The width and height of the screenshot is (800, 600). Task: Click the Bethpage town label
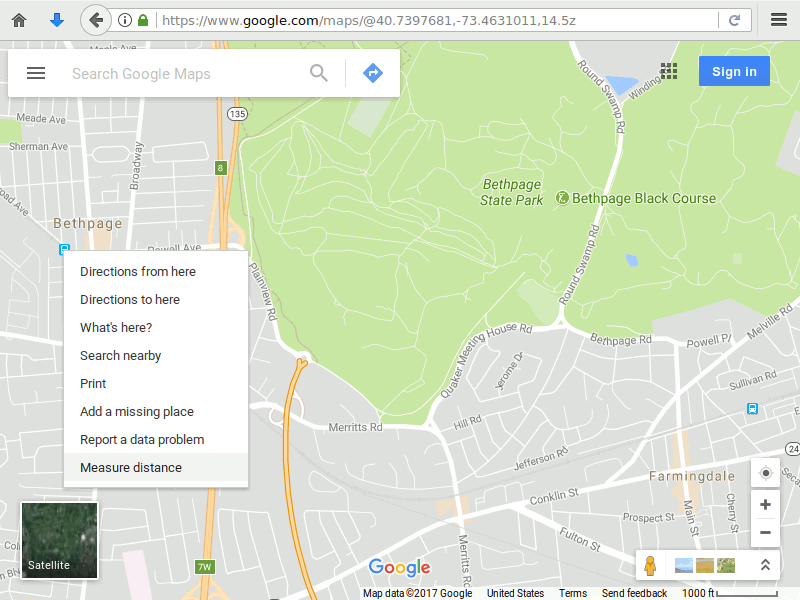[88, 223]
